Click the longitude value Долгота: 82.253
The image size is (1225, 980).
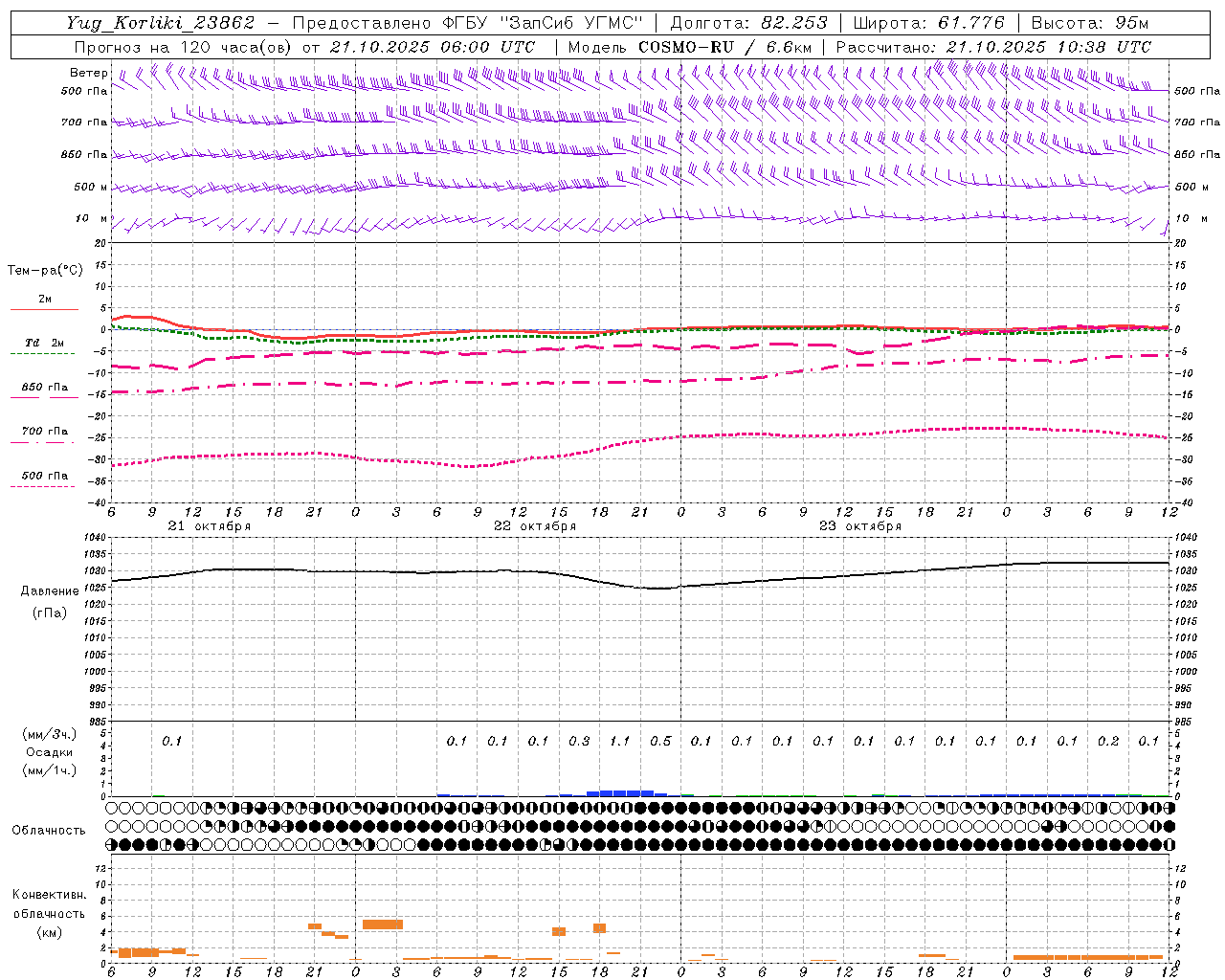point(749,23)
